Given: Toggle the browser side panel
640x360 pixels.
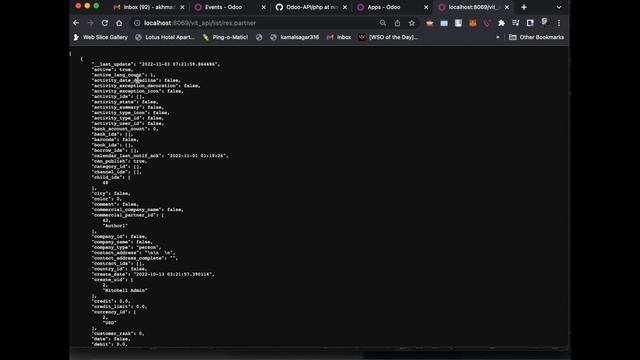Looking at the screenshot, I should [x=530, y=23].
